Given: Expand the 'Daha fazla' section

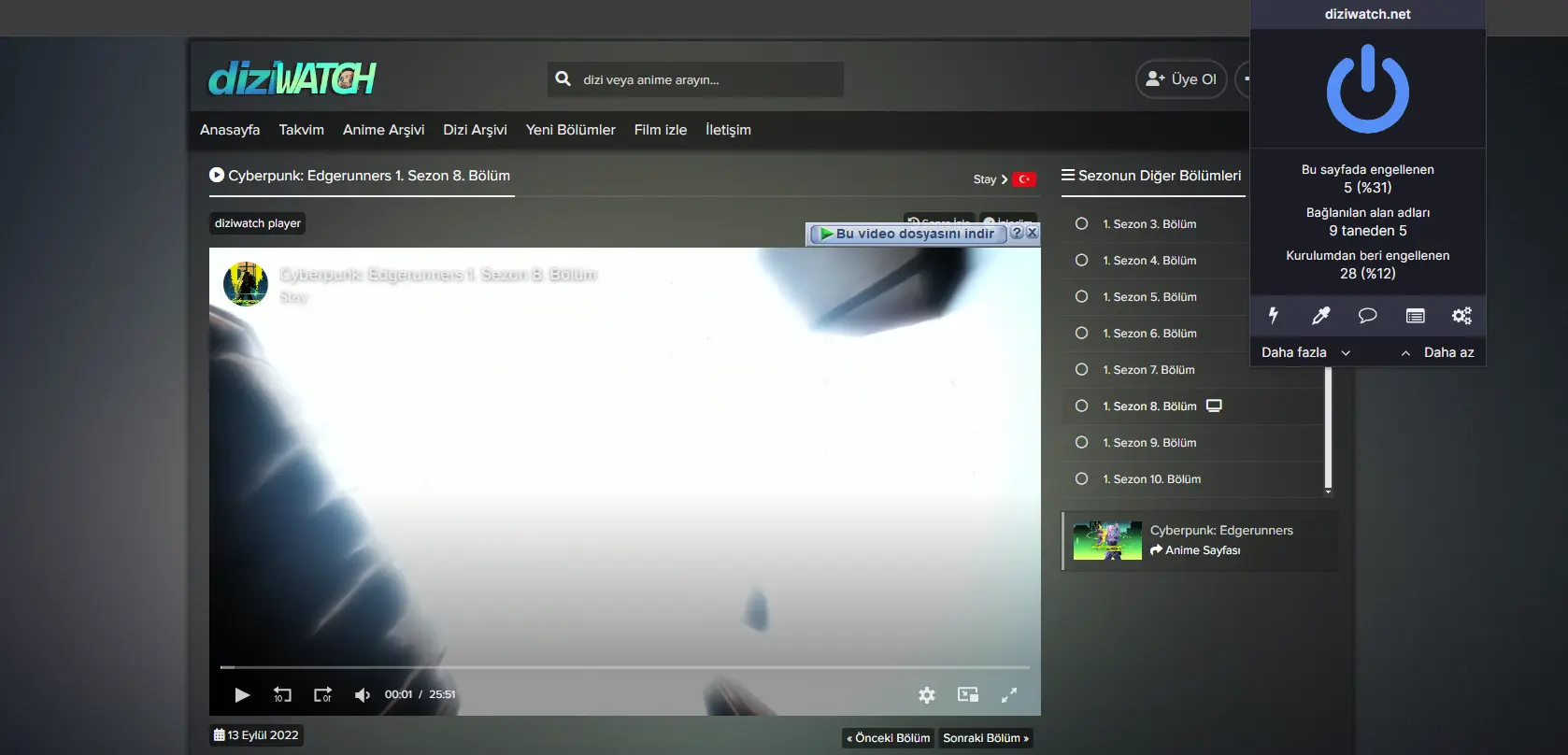Looking at the screenshot, I should pos(1305,352).
